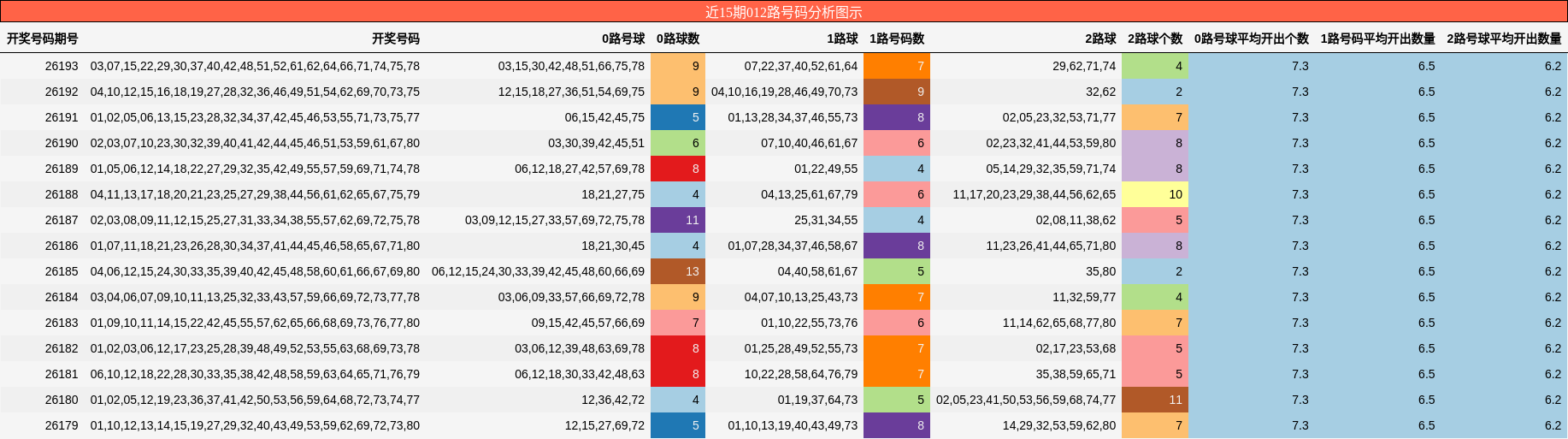Click the 2路球 cell 32,62
The width and height of the screenshot is (1568, 439).
coord(1101,92)
